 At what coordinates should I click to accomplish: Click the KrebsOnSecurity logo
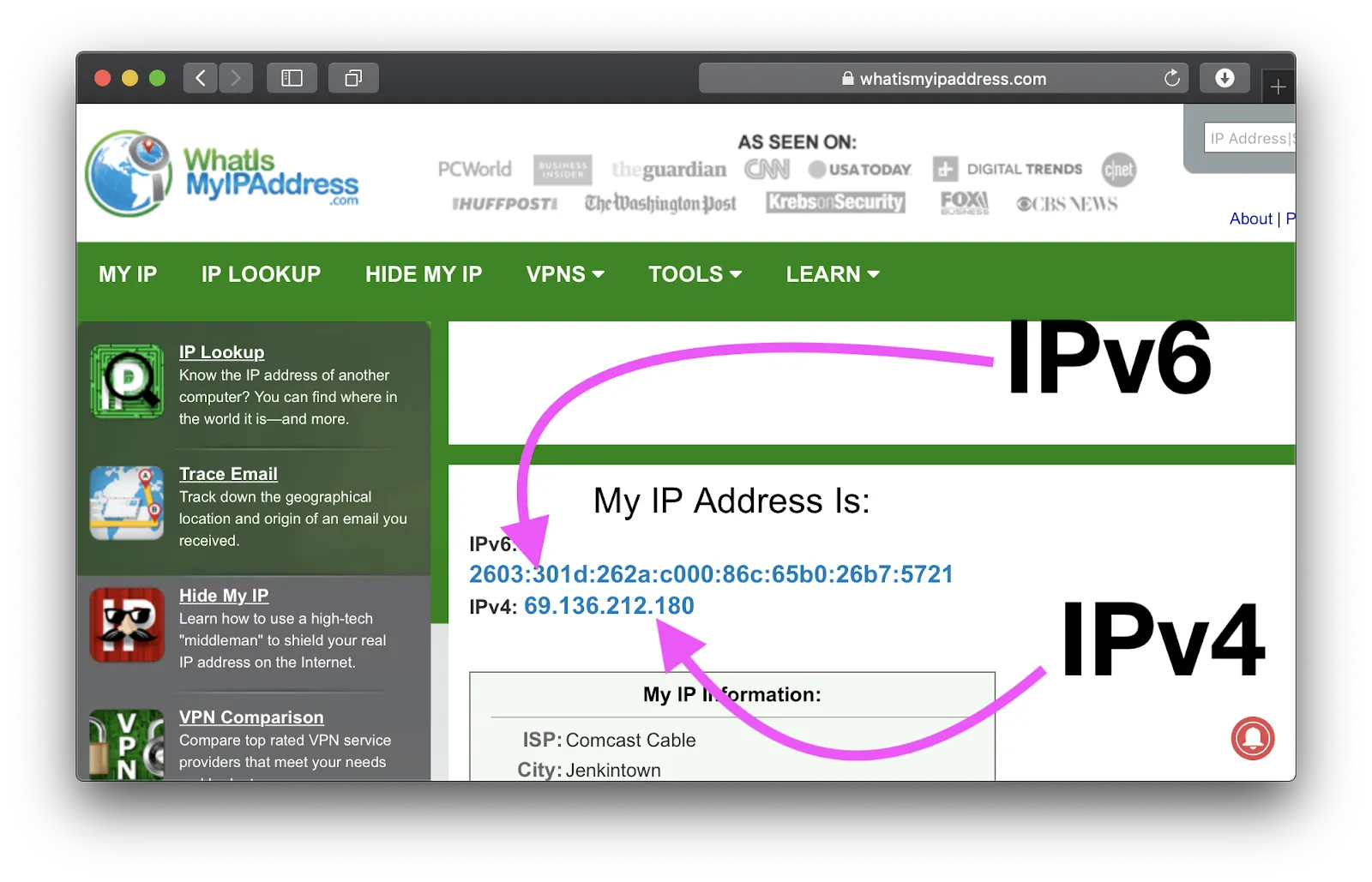click(x=835, y=202)
